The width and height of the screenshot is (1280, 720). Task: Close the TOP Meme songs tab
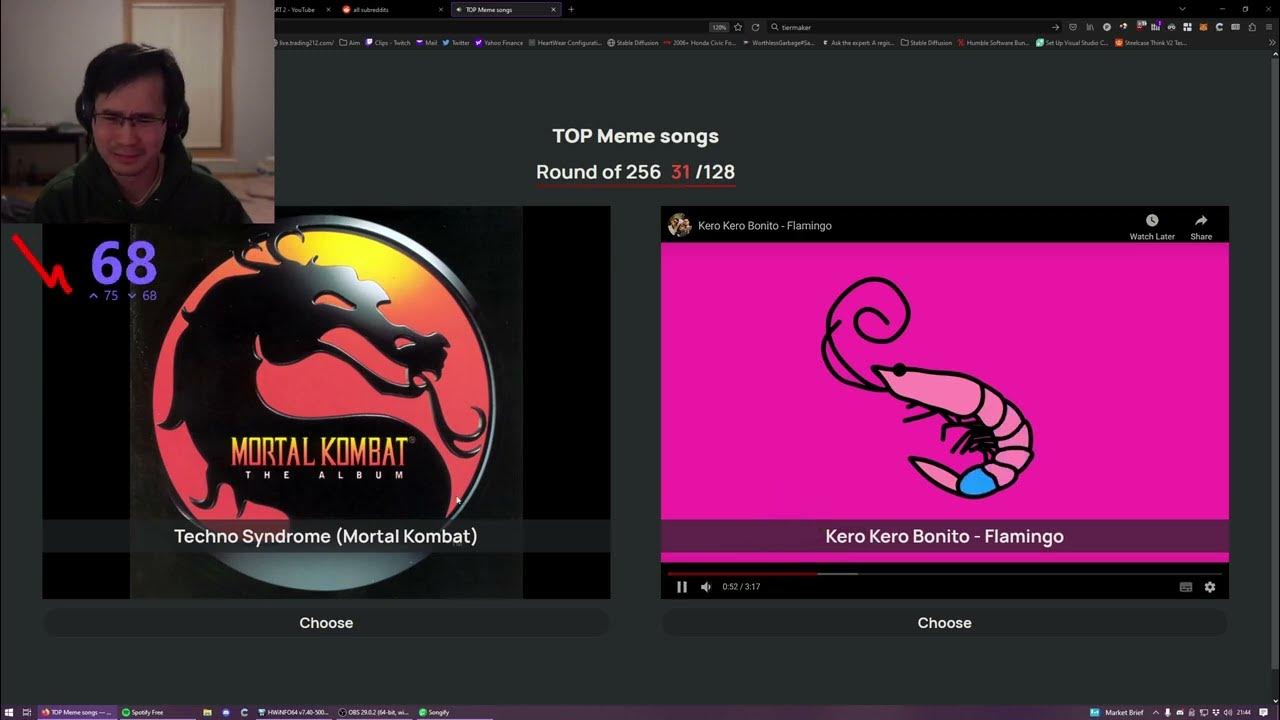[x=553, y=9]
